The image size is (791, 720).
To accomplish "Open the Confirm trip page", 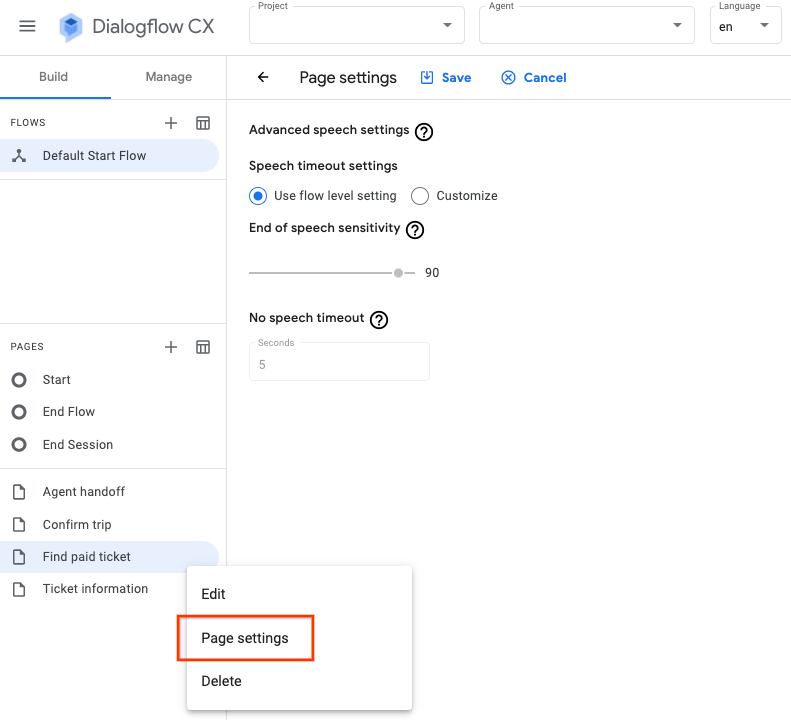I will tap(109, 525).
